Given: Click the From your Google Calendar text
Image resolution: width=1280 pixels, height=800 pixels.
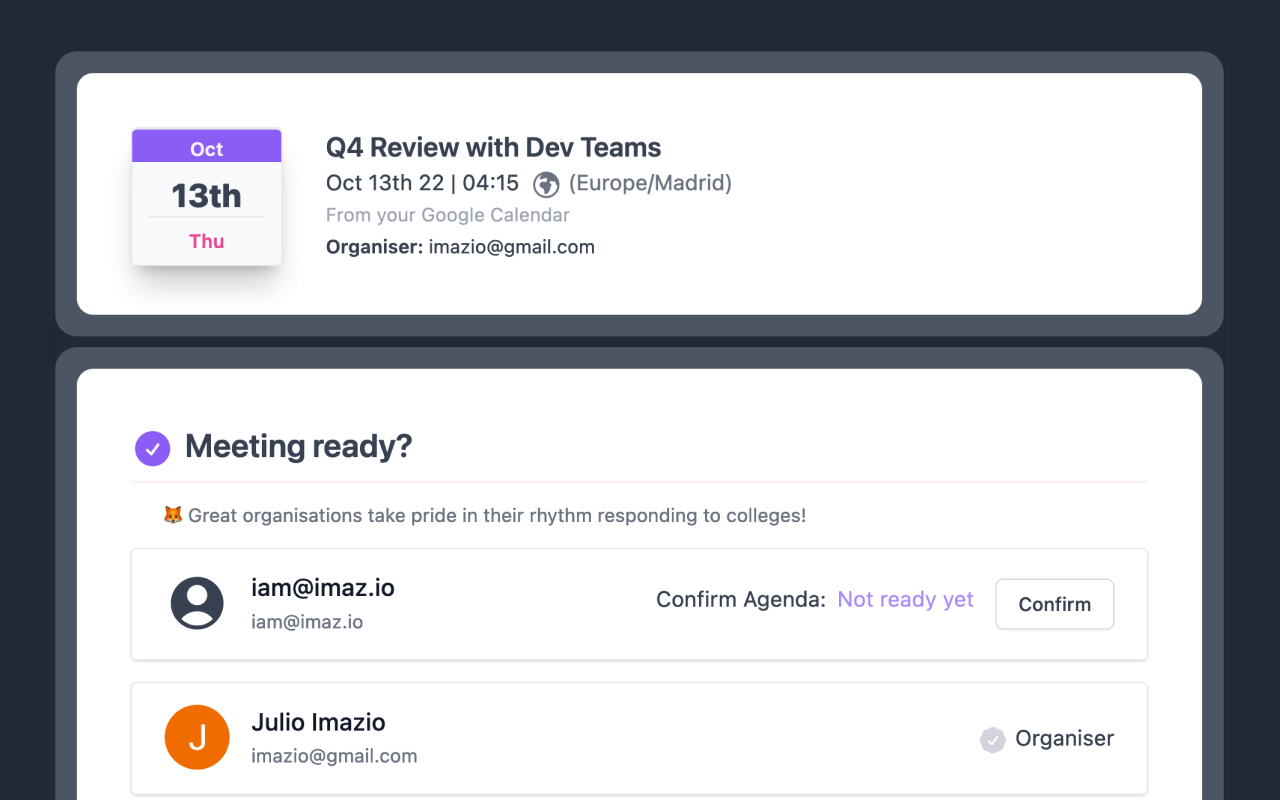Looking at the screenshot, I should pos(448,215).
